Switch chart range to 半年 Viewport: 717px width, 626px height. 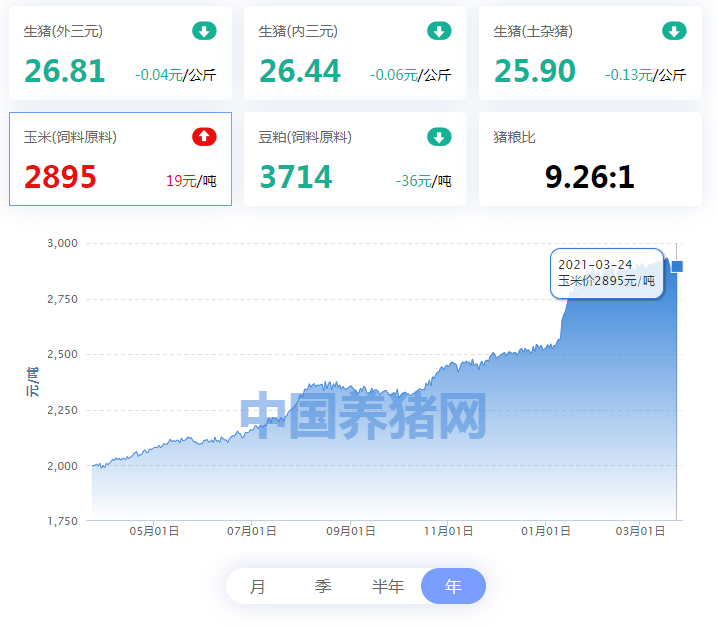pos(388,586)
